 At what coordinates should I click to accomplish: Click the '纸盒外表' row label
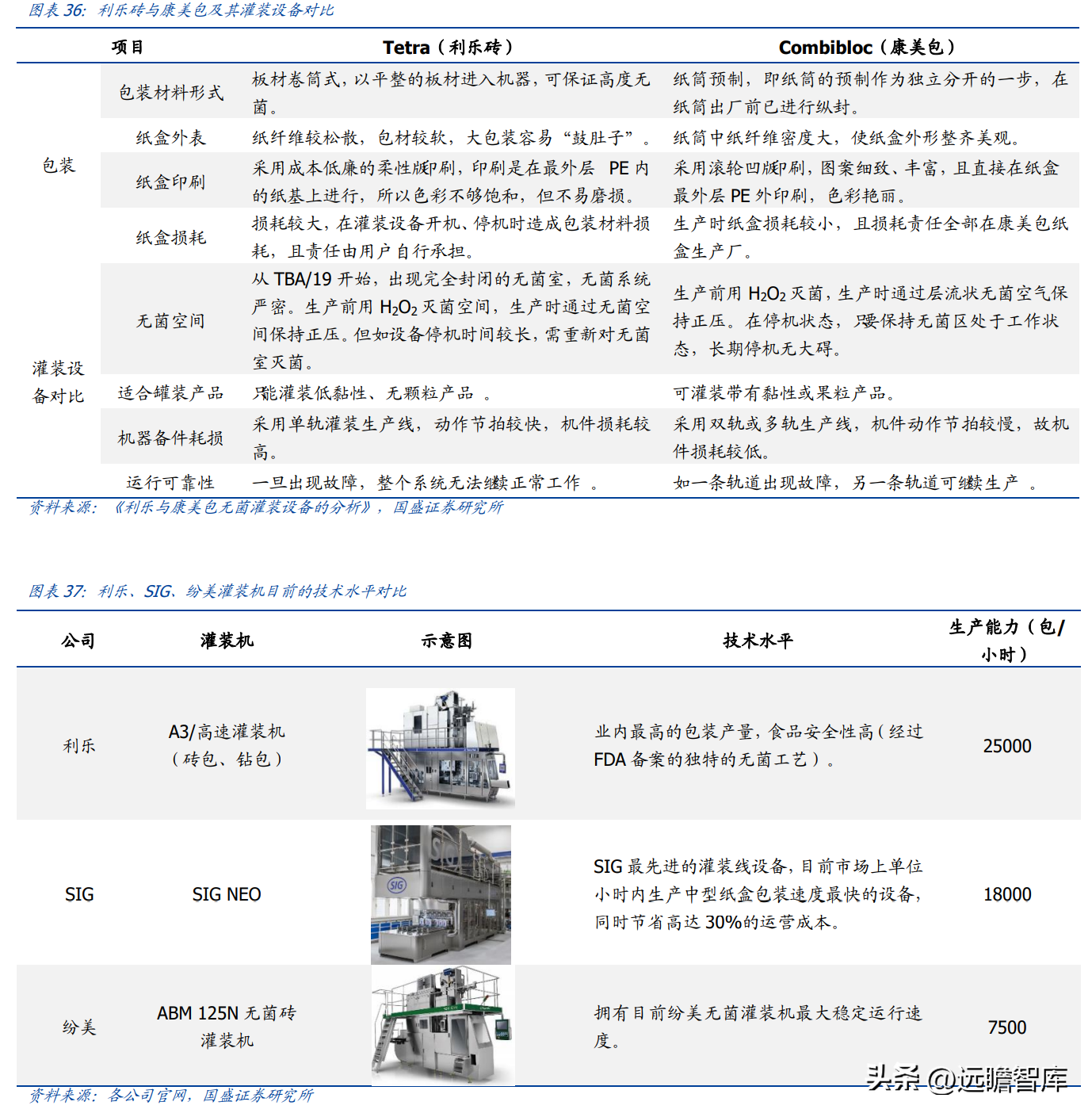coord(170,138)
